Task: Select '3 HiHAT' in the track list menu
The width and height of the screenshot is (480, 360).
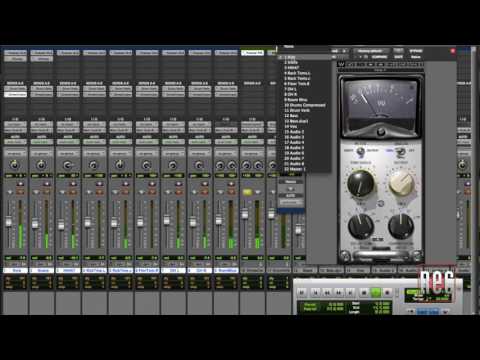Action: pos(292,68)
